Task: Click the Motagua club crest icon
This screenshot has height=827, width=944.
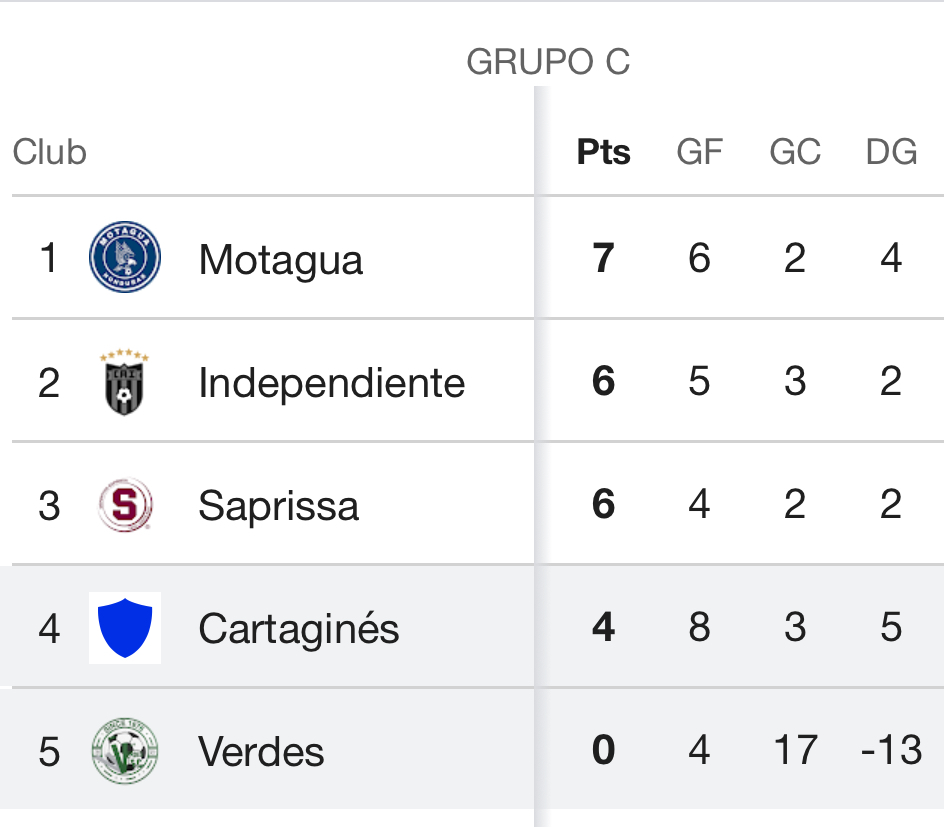Action: pos(125,258)
